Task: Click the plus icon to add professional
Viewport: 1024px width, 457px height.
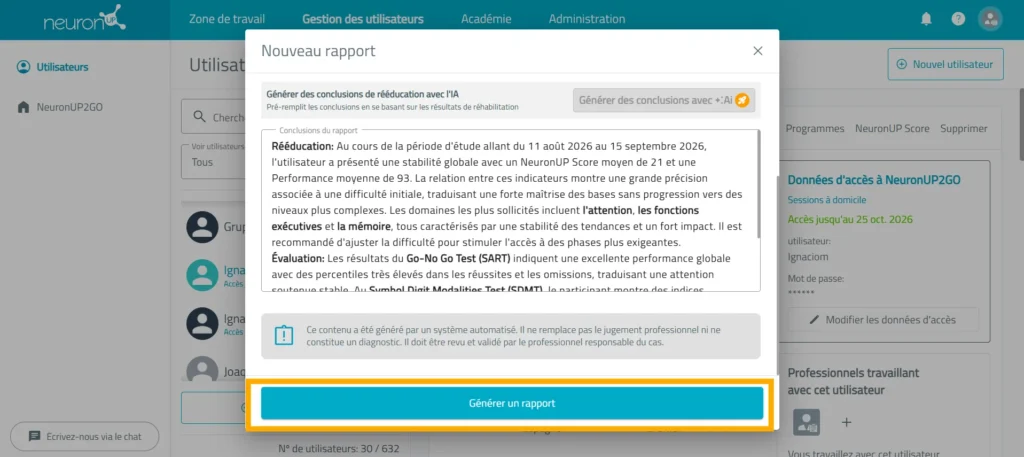Action: [846, 422]
